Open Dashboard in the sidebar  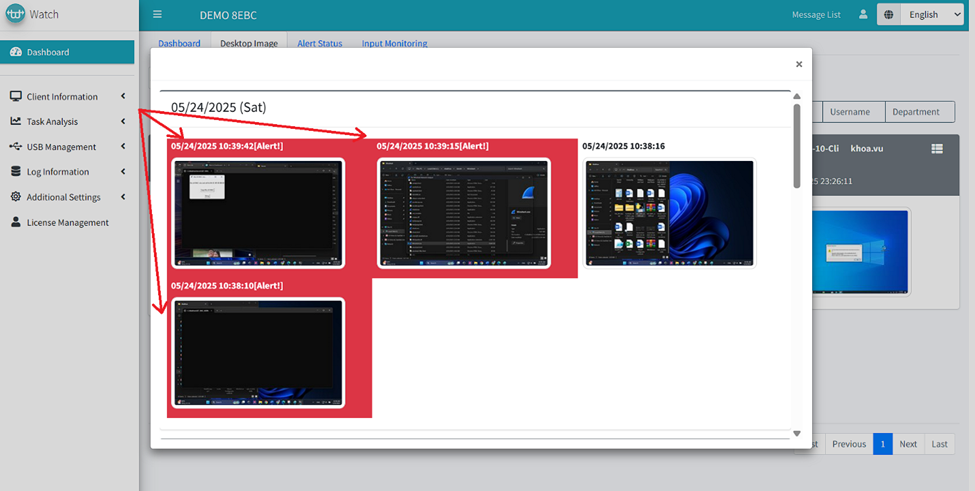pyautogui.click(x=48, y=52)
